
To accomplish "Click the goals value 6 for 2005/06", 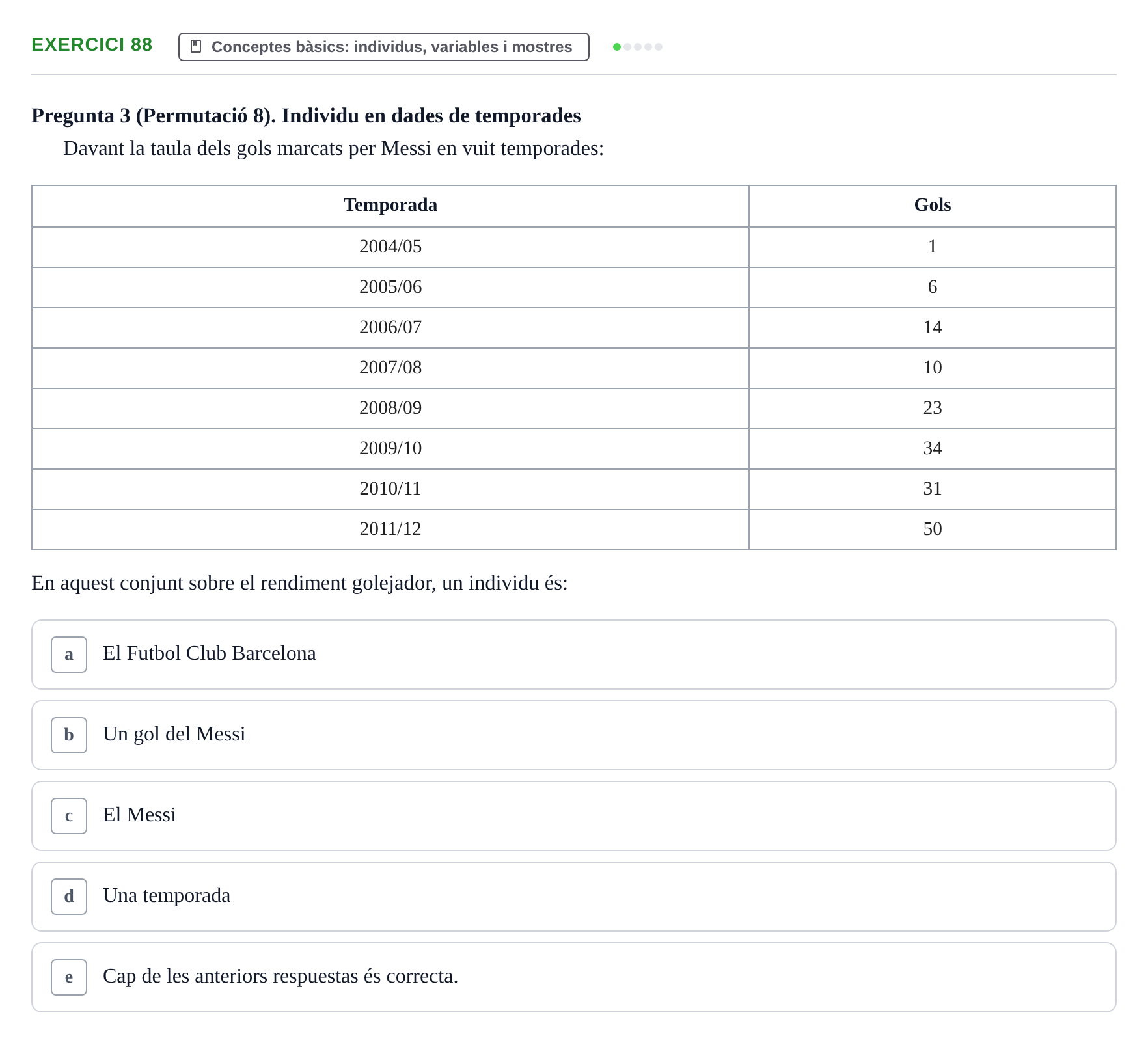I will click(933, 287).
